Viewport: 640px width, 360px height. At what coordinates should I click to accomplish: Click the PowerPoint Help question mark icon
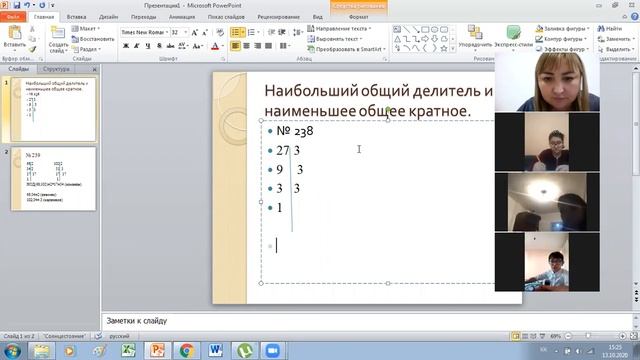(635, 17)
